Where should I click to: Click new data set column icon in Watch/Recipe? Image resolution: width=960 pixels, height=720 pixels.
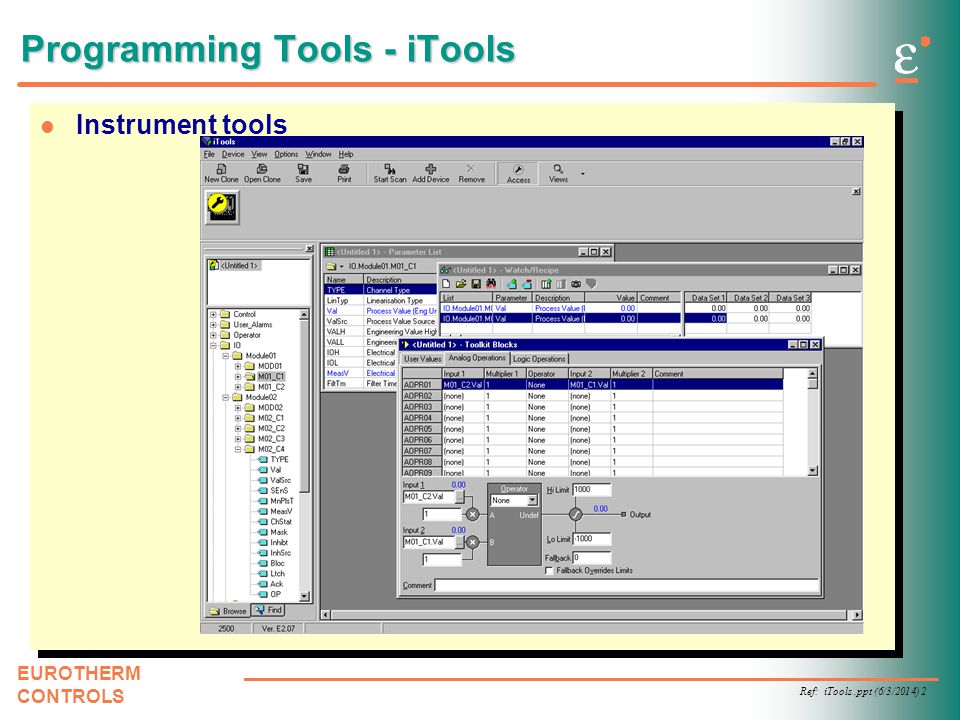[547, 284]
